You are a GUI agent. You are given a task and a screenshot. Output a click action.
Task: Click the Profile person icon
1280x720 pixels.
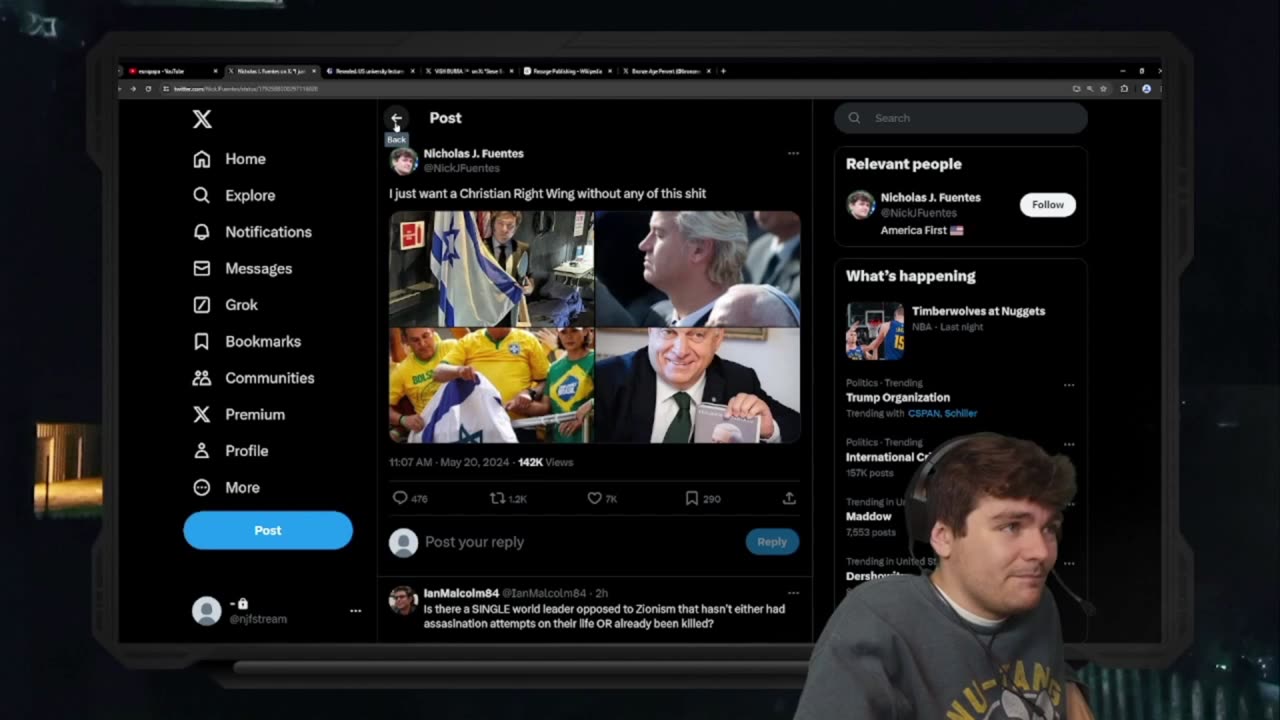click(202, 451)
